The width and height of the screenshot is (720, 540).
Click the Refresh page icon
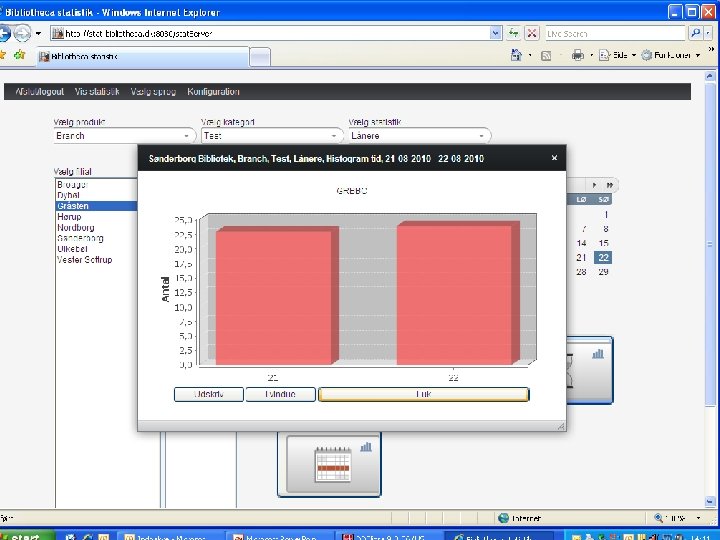pos(513,33)
